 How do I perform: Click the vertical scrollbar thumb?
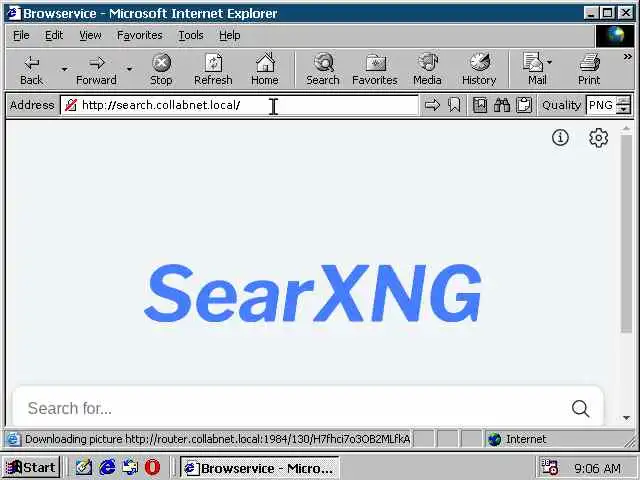click(626, 233)
